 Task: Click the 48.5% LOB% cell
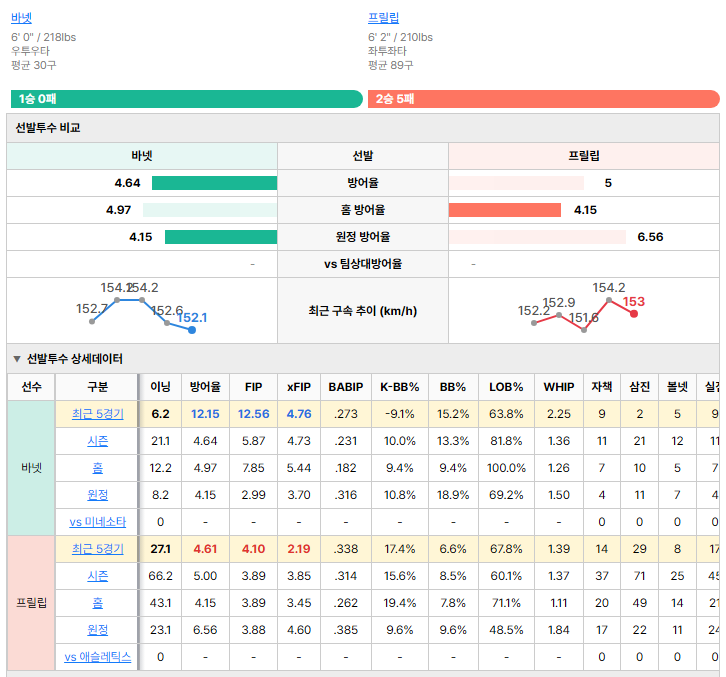(506, 630)
